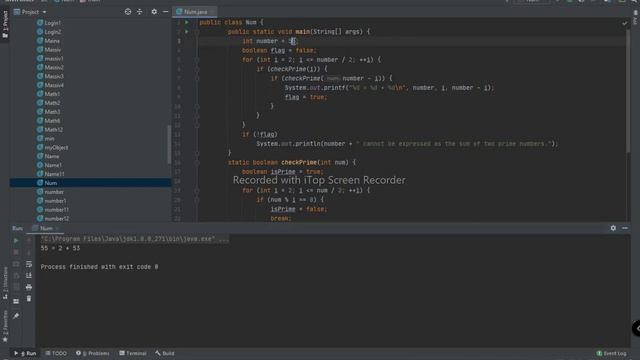Select the Num tab in Run panel
The height and width of the screenshot is (360, 640).
[46, 228]
